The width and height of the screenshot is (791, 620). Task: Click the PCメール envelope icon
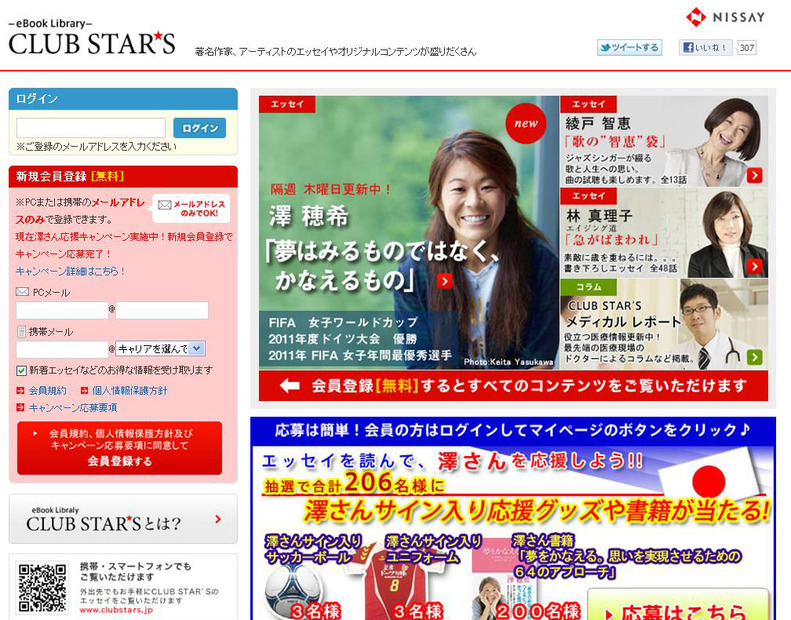click(22, 292)
